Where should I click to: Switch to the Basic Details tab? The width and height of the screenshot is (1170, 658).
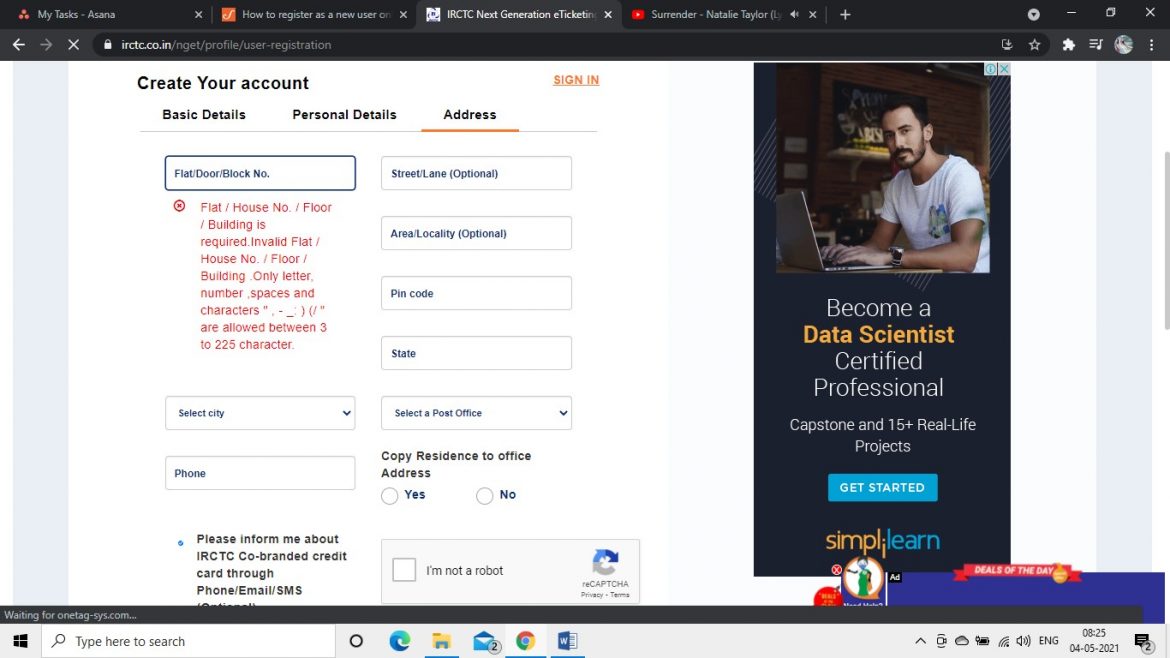[204, 114]
